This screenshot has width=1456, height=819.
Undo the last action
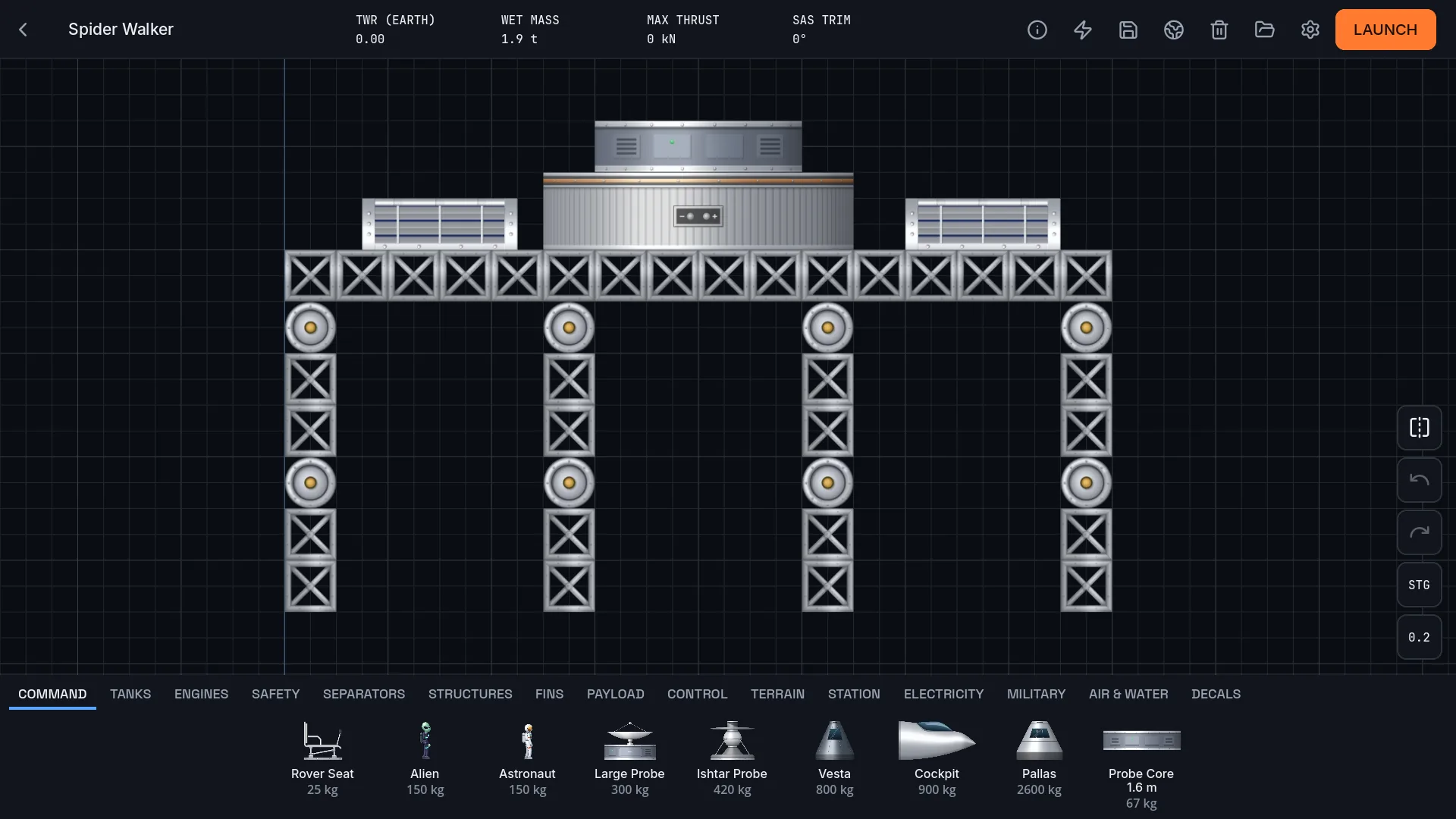pyautogui.click(x=1420, y=480)
